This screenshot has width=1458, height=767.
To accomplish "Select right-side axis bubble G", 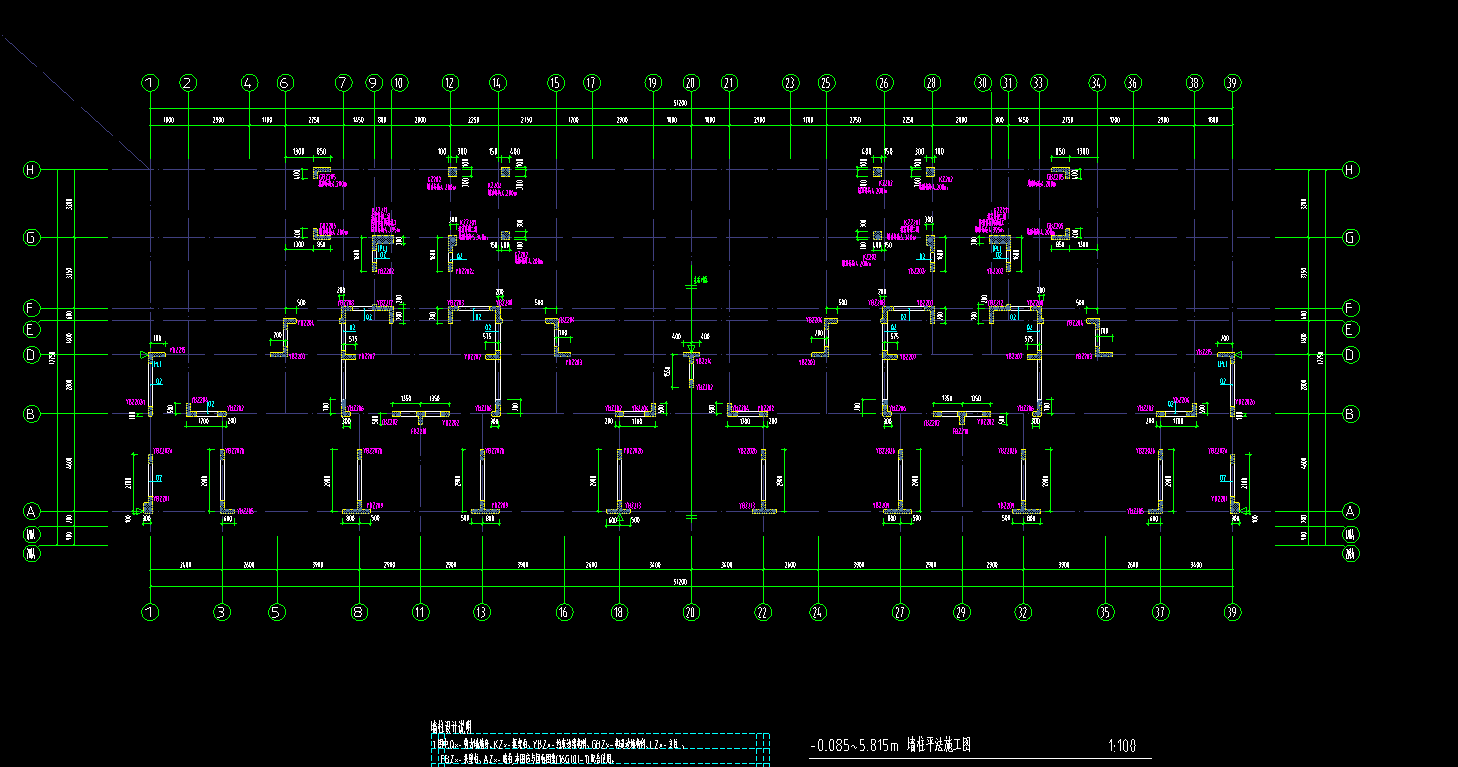I will (x=1351, y=238).
